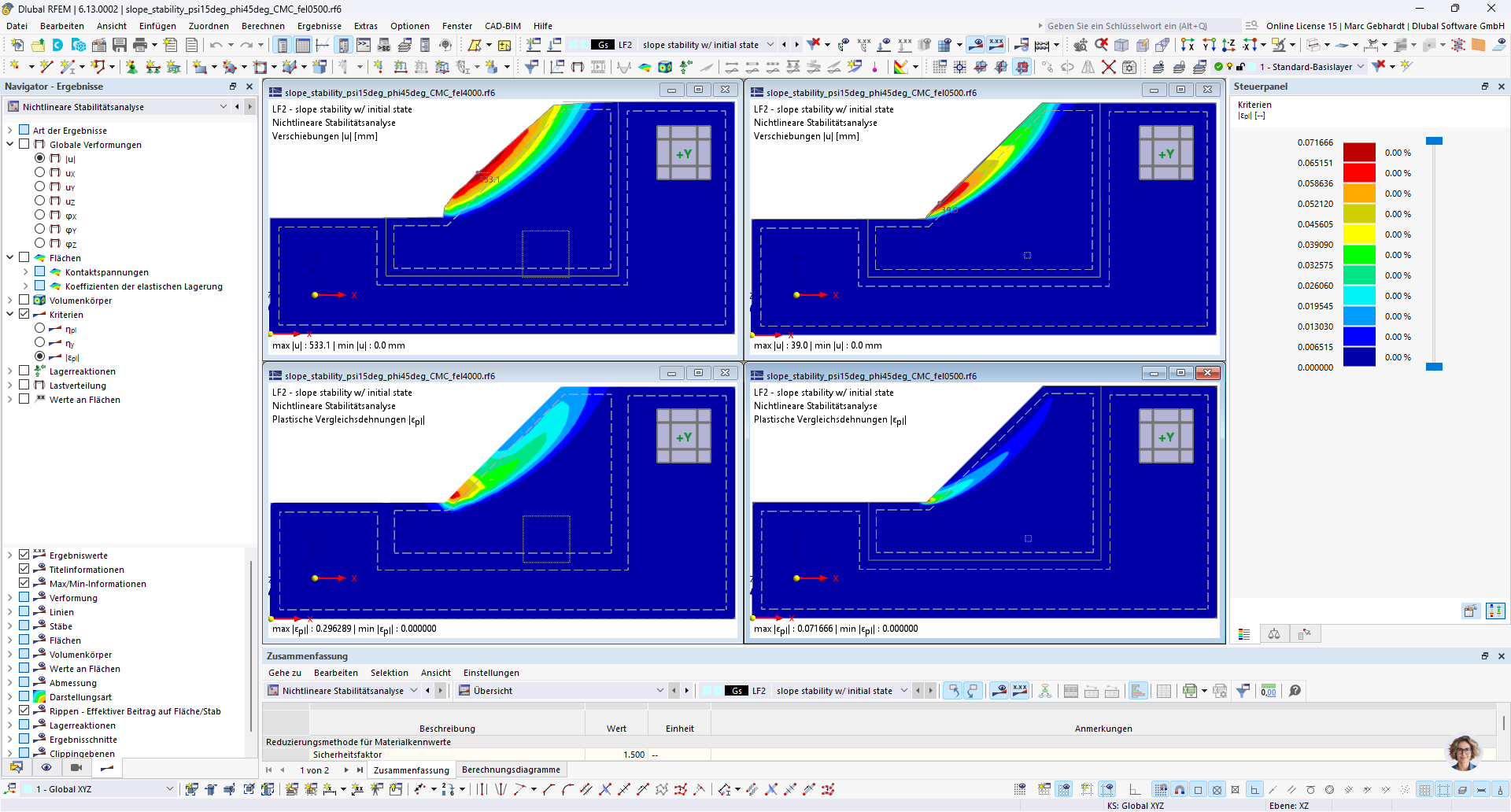Switch to the Berechnungsdiagramme tab
The height and width of the screenshot is (812, 1511).
(x=512, y=770)
